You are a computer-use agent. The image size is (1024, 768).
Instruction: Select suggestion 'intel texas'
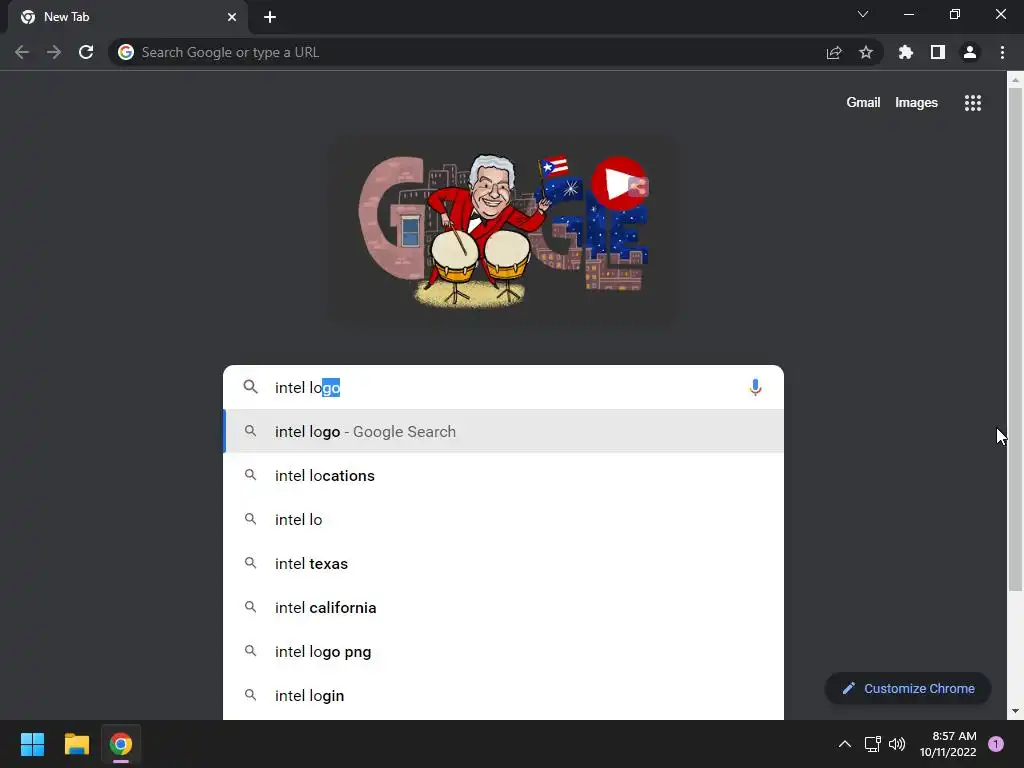504,563
